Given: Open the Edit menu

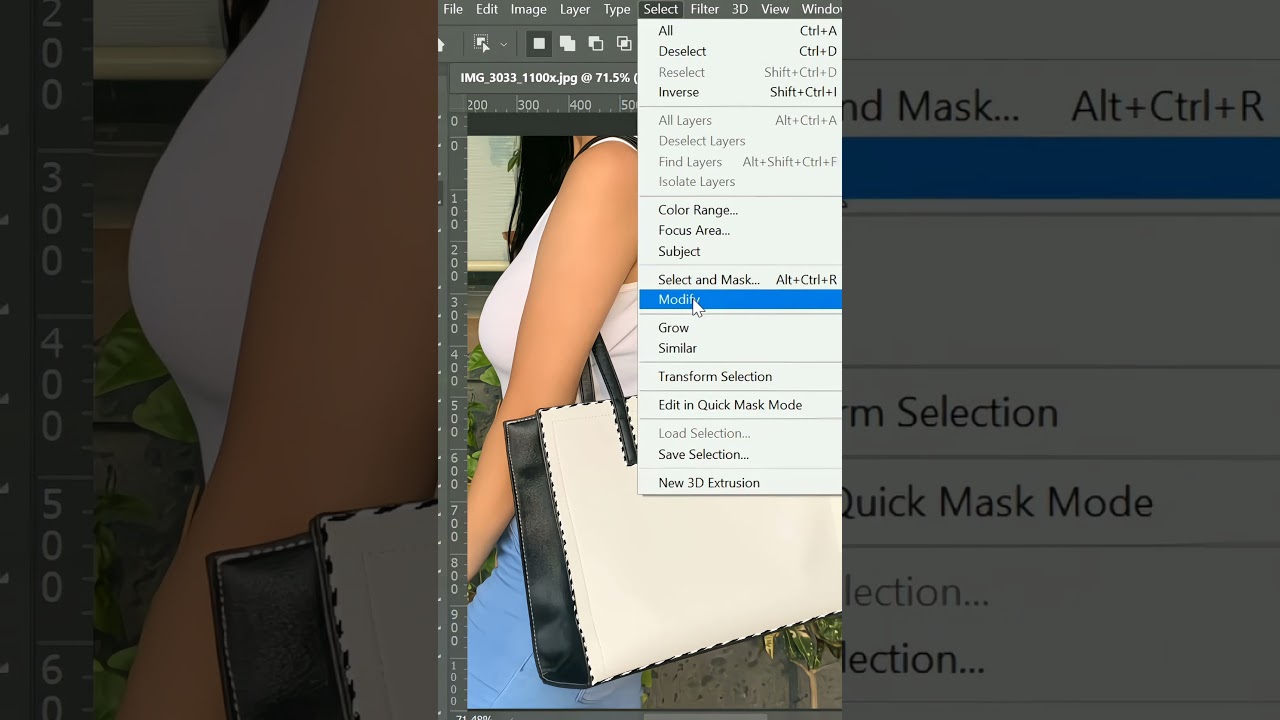Looking at the screenshot, I should [487, 9].
